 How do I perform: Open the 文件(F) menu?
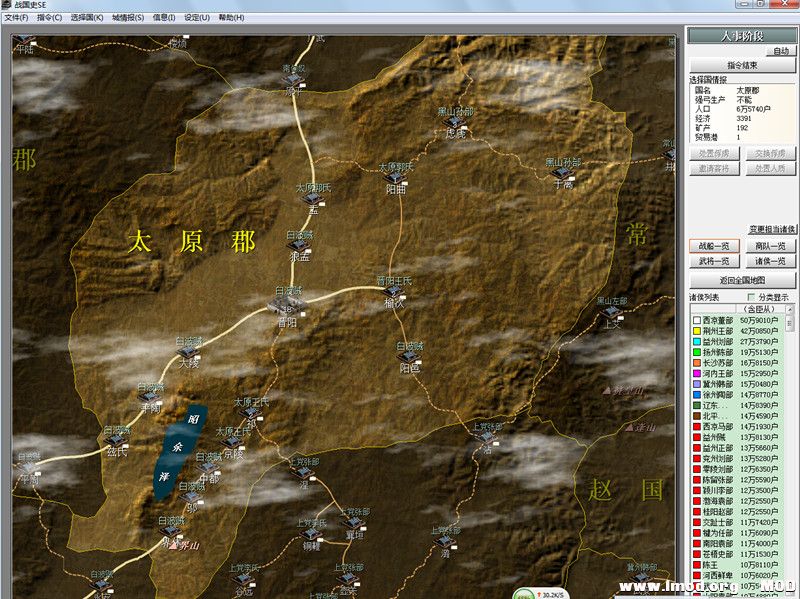click(x=17, y=18)
